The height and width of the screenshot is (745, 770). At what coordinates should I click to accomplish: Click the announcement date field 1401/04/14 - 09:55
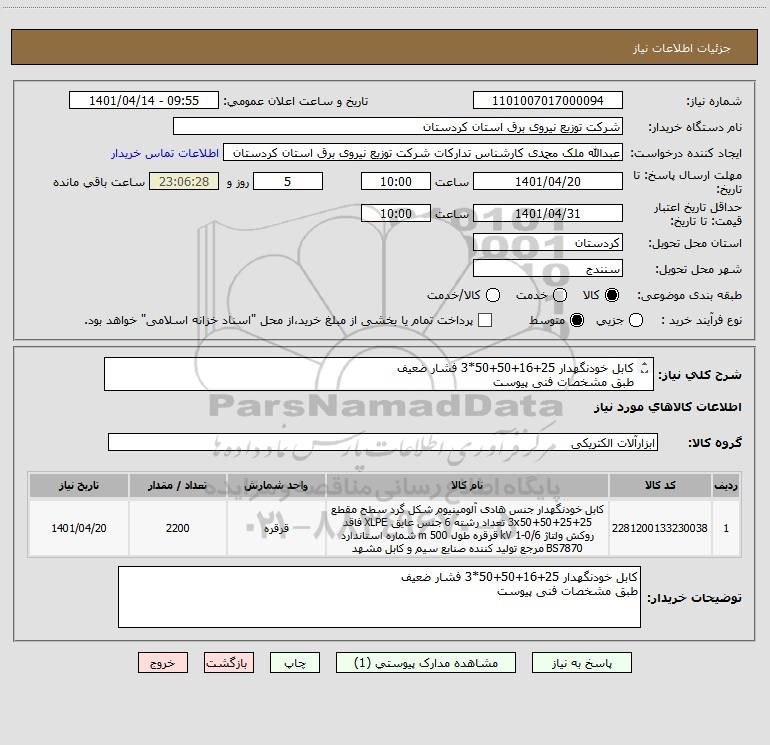[x=144, y=101]
